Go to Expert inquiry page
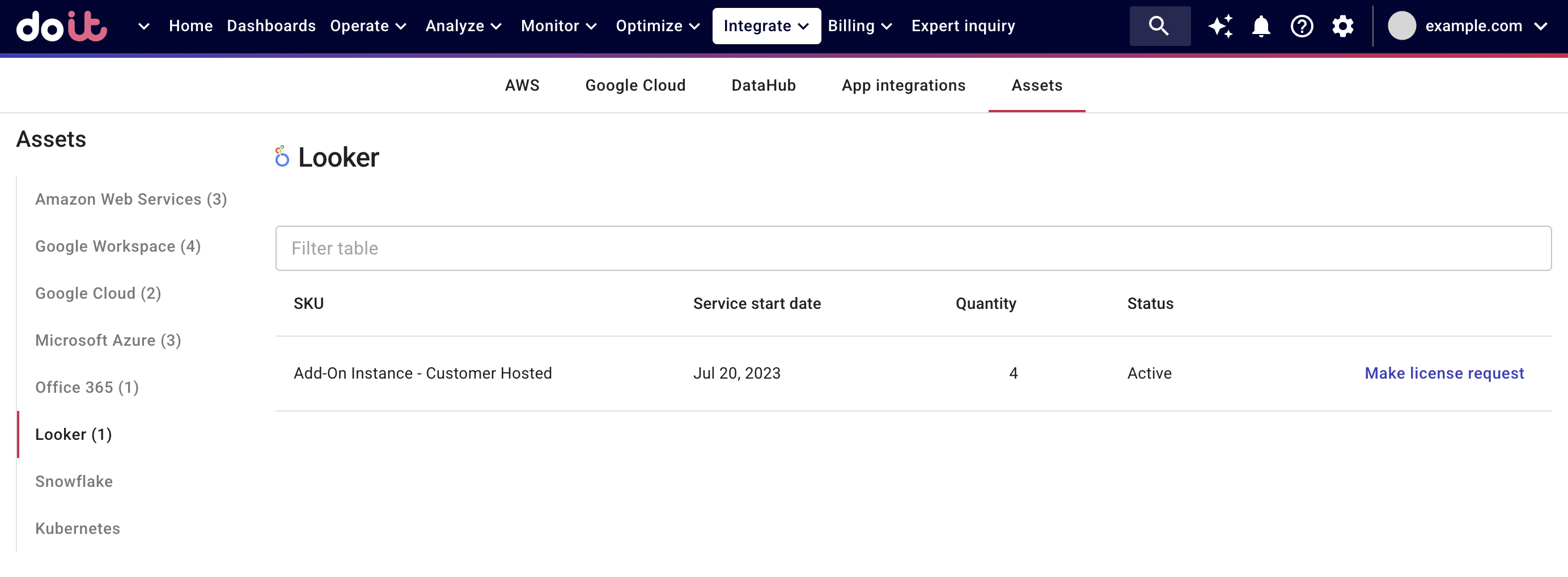 (963, 26)
